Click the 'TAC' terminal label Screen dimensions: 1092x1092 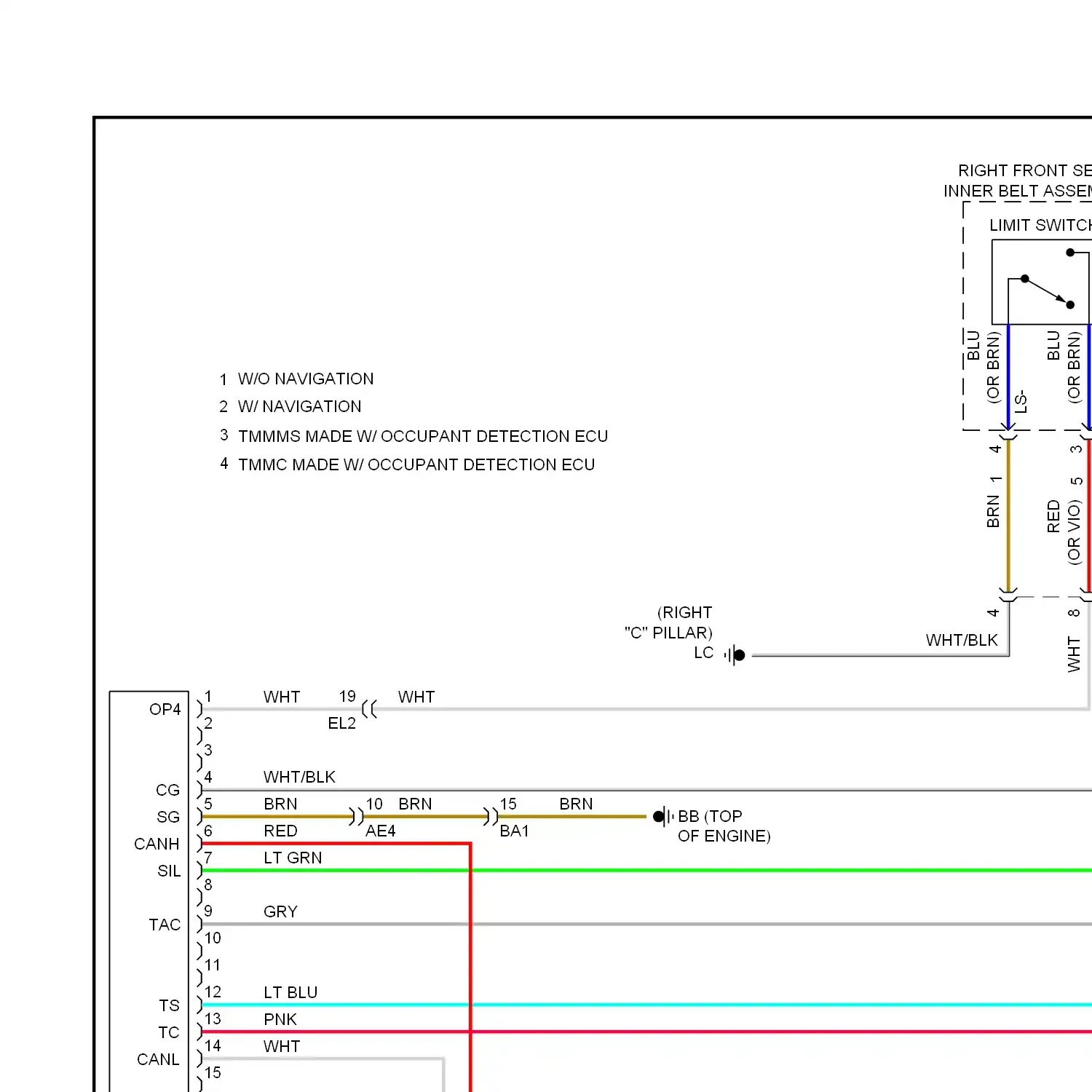[165, 925]
